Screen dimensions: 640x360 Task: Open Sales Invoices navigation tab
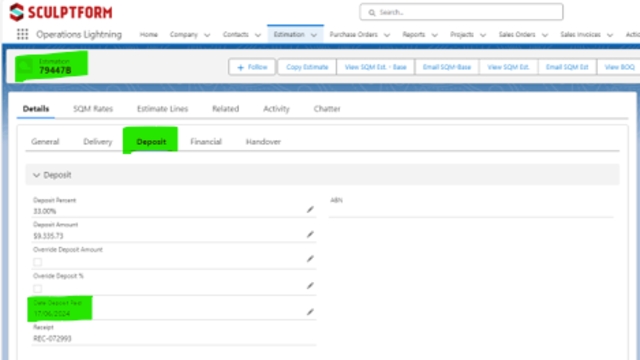[x=580, y=35]
